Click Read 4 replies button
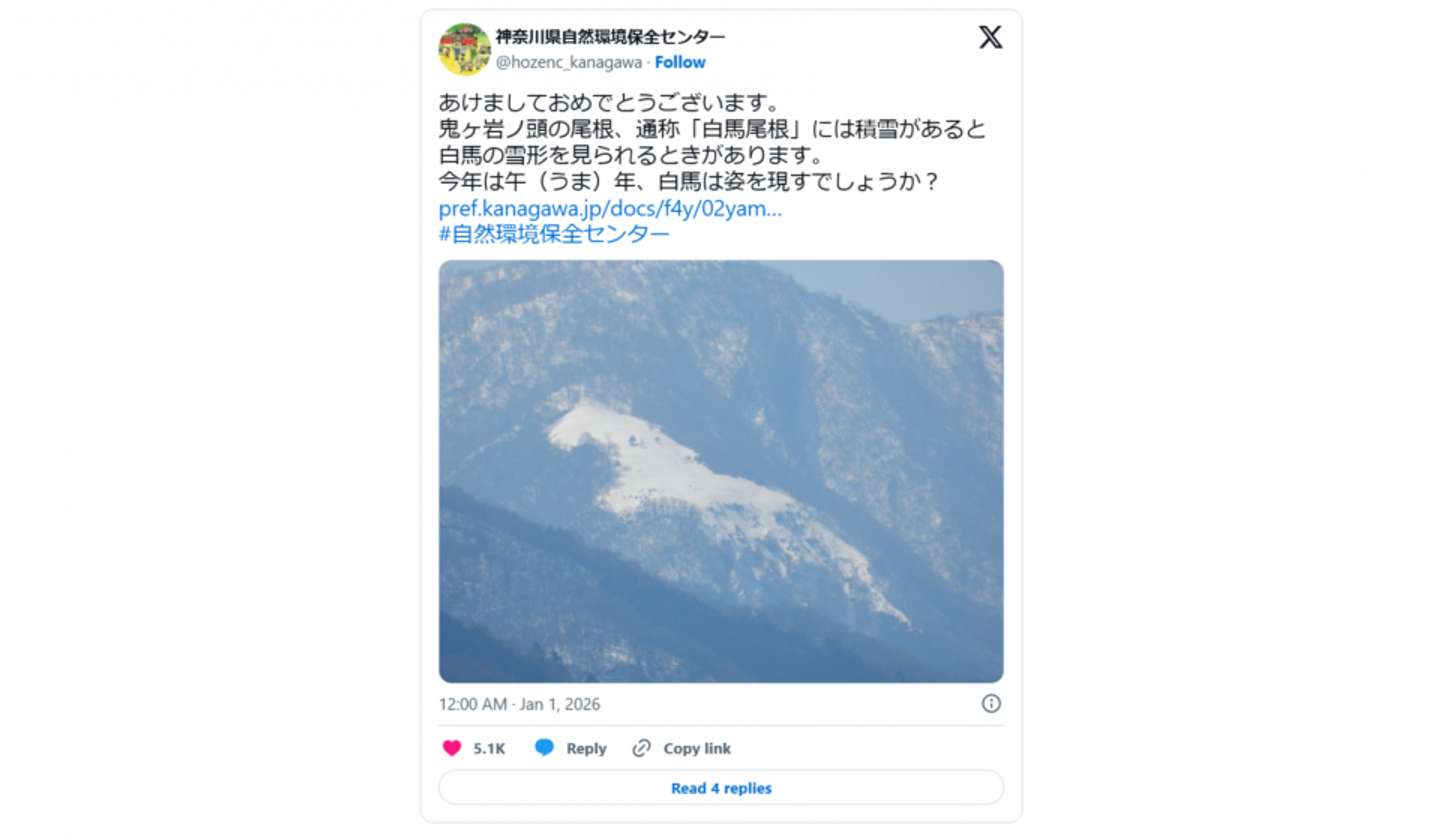 click(x=721, y=788)
